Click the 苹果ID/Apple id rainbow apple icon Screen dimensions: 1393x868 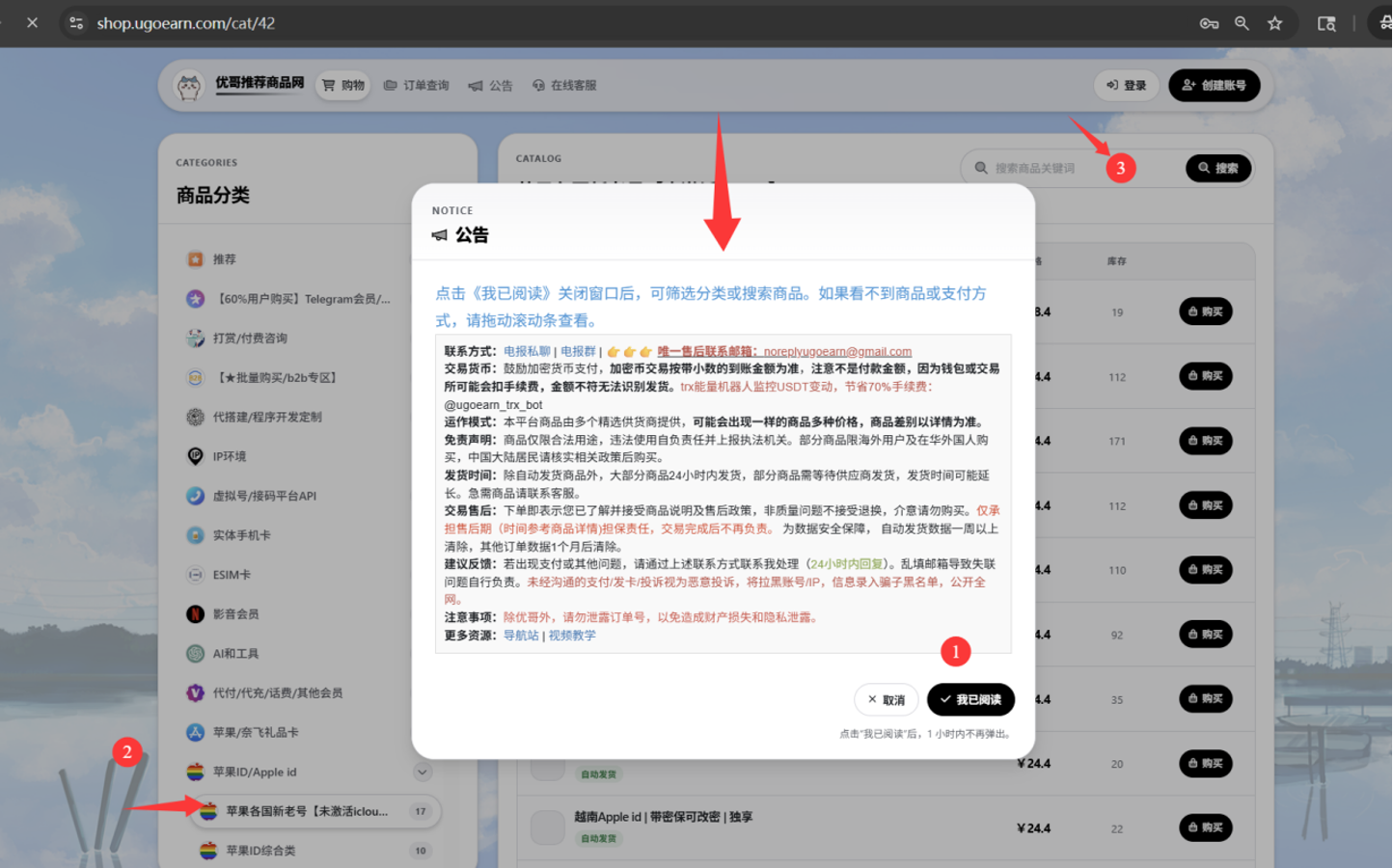tap(195, 772)
